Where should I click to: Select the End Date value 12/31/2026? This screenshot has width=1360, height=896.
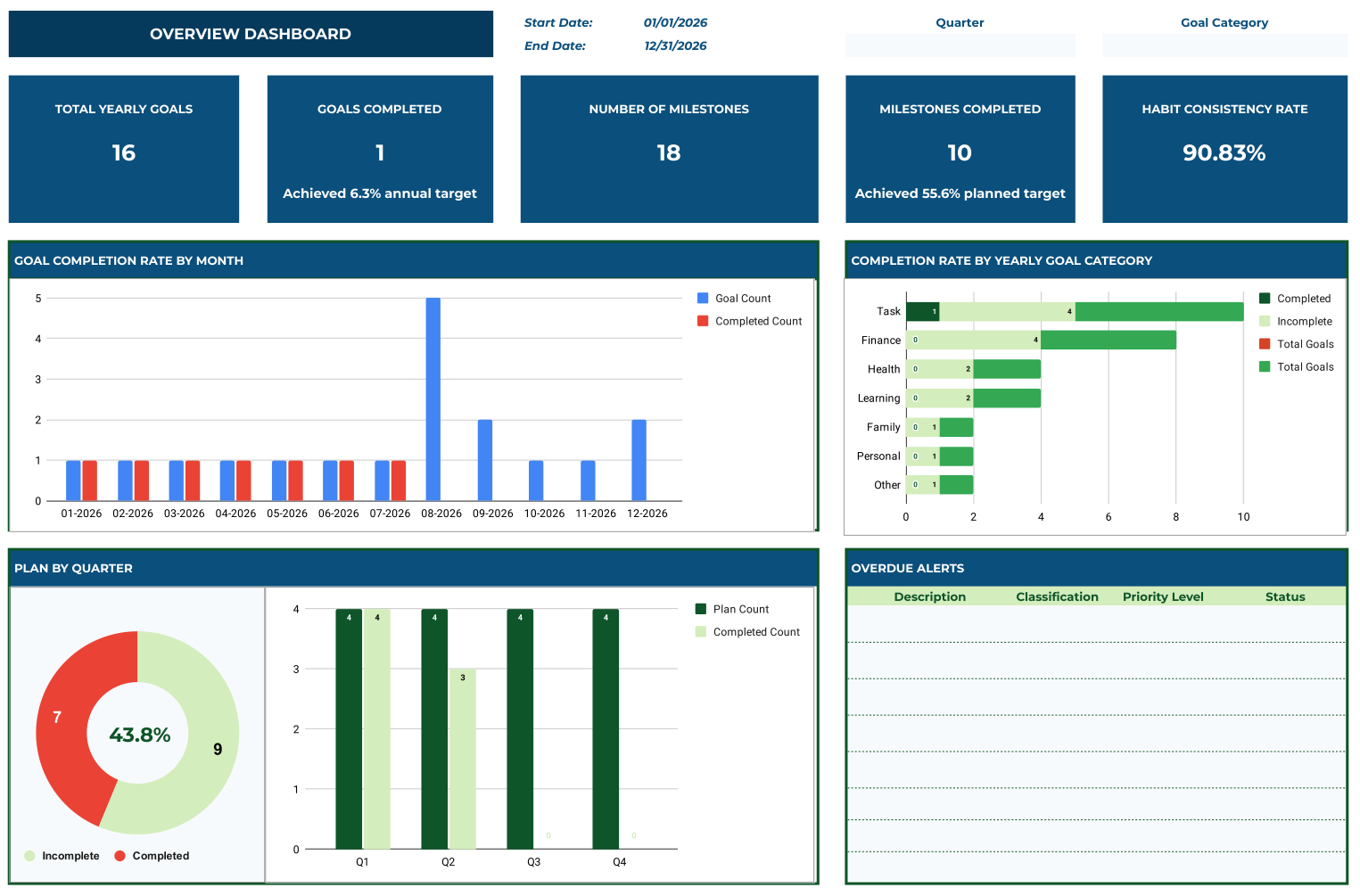[675, 45]
